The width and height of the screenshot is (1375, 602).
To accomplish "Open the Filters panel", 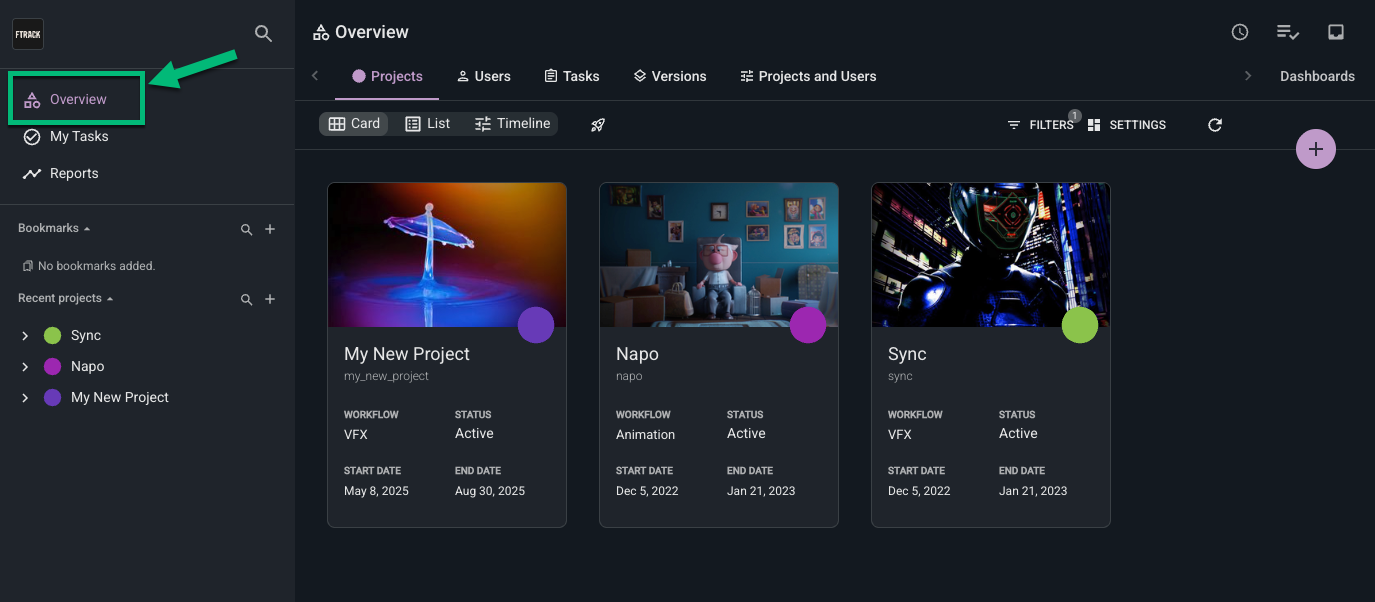I will (x=1043, y=125).
